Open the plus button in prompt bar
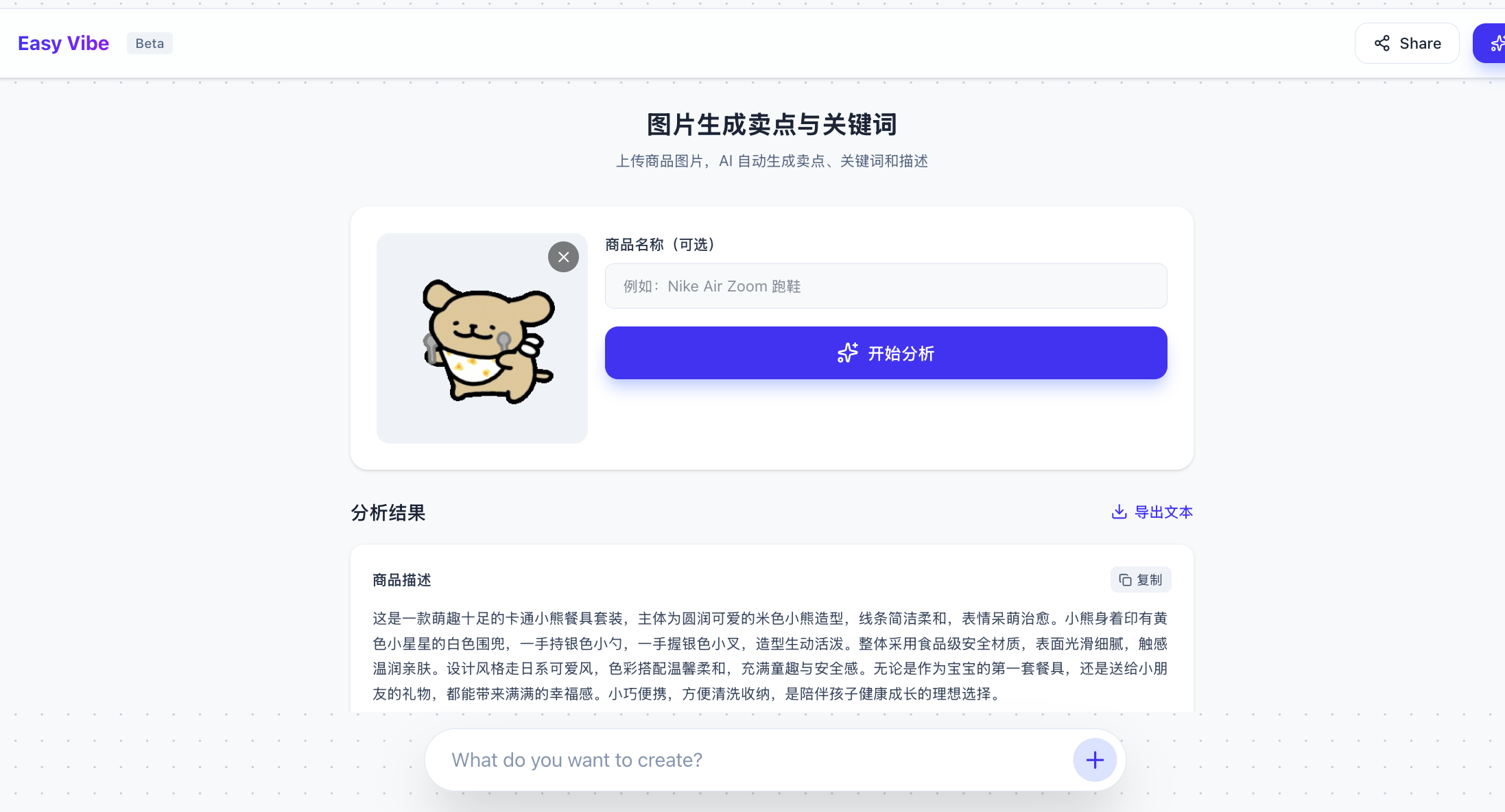The image size is (1505, 812). pyautogui.click(x=1095, y=760)
